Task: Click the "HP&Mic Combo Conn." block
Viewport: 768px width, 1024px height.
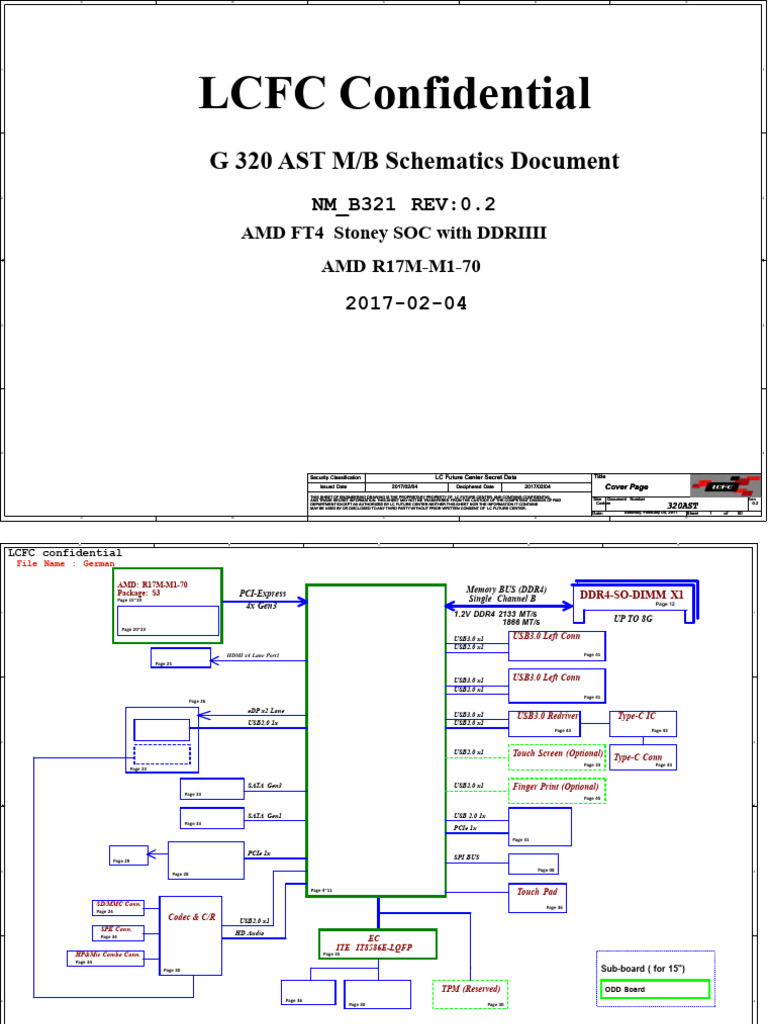Action: coord(106,958)
